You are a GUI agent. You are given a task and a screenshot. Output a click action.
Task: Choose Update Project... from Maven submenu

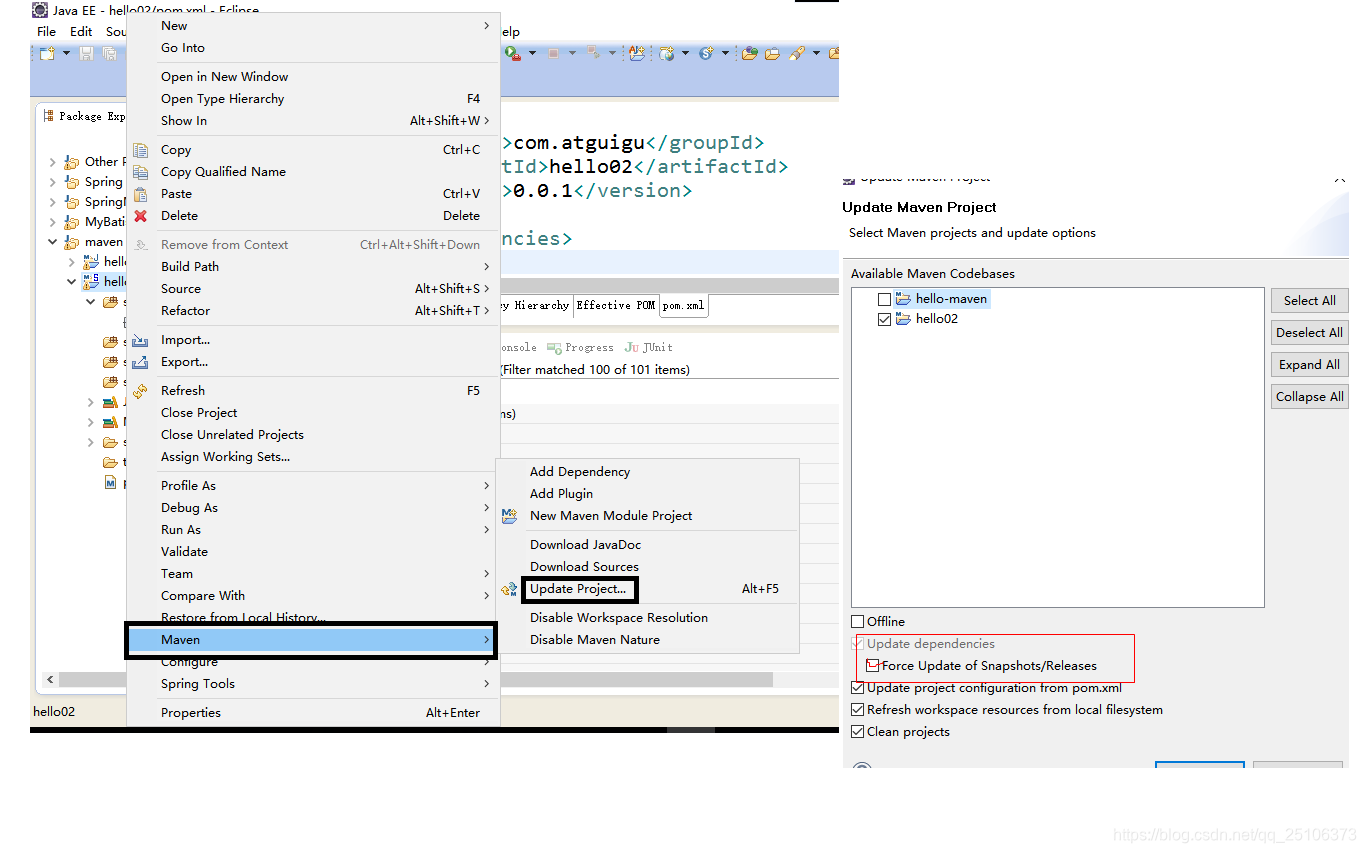pyautogui.click(x=578, y=589)
